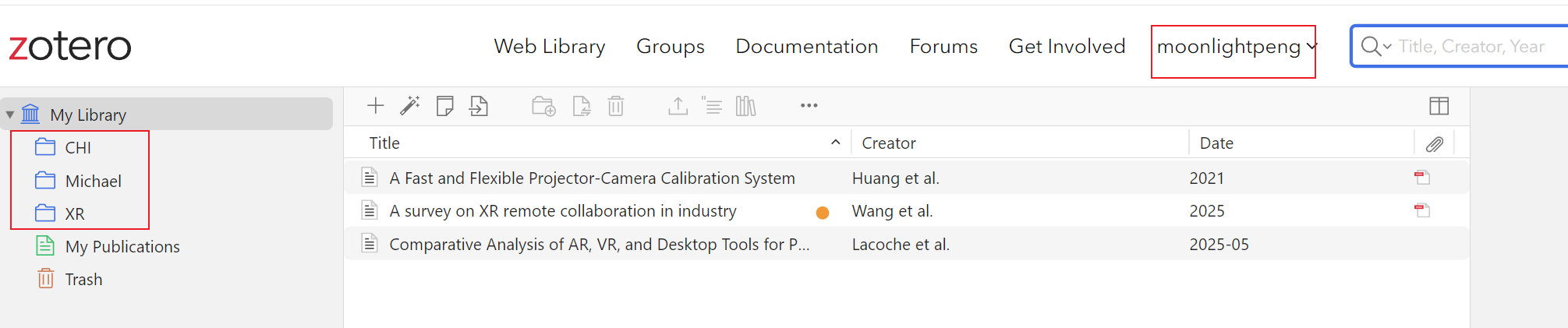Viewport: 1568px width, 328px height.
Task: Click the search magnifier mode icon
Action: point(1376,47)
